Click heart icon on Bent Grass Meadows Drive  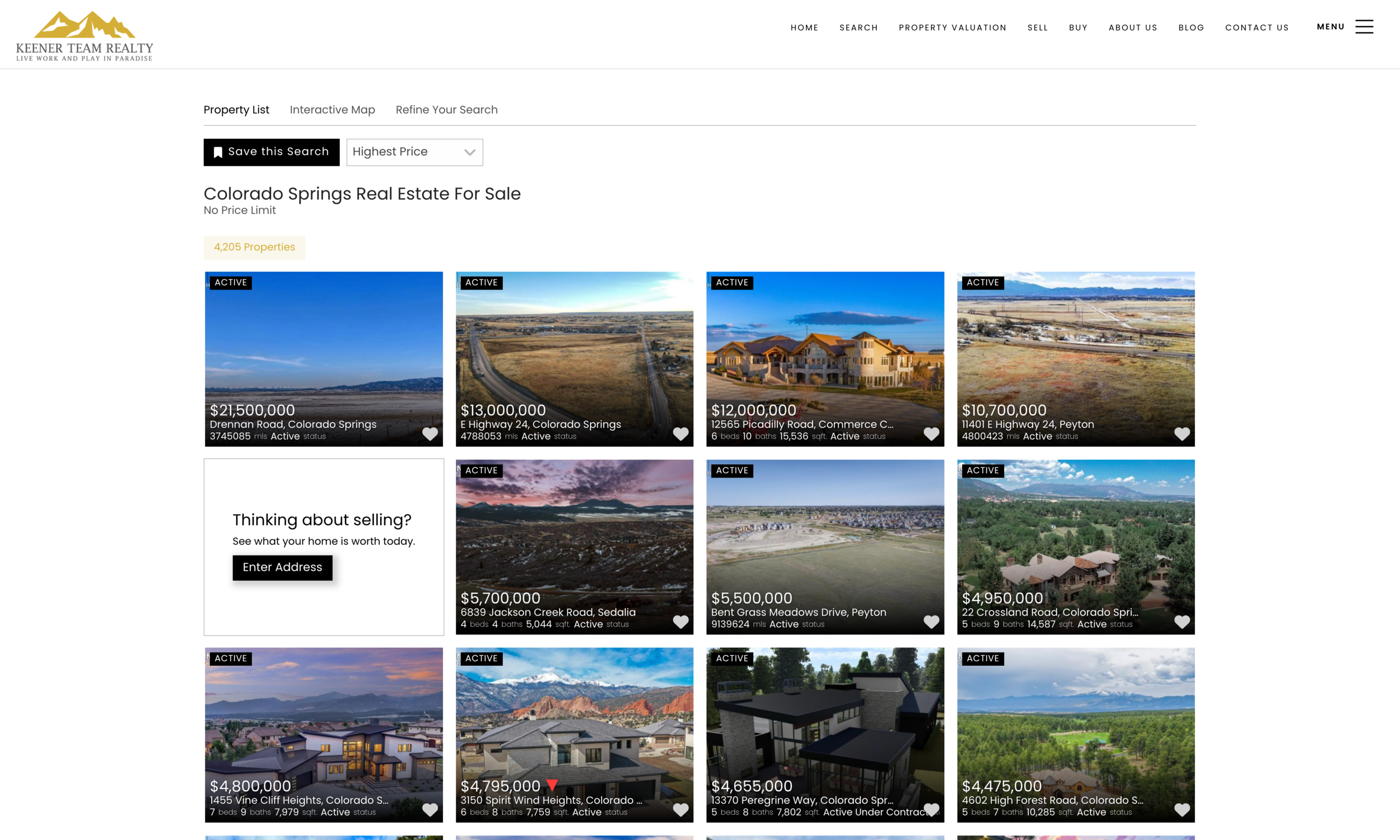click(x=931, y=622)
